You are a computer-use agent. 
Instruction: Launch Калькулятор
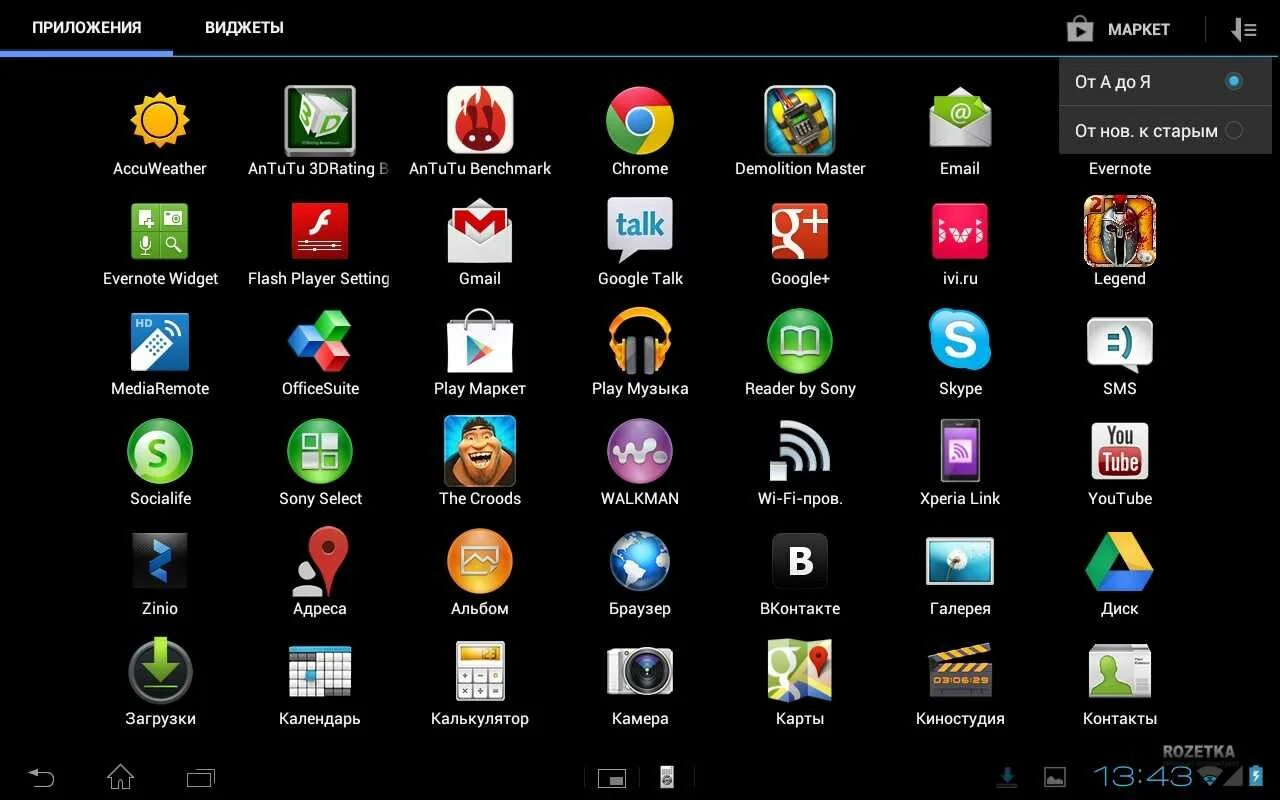click(480, 671)
